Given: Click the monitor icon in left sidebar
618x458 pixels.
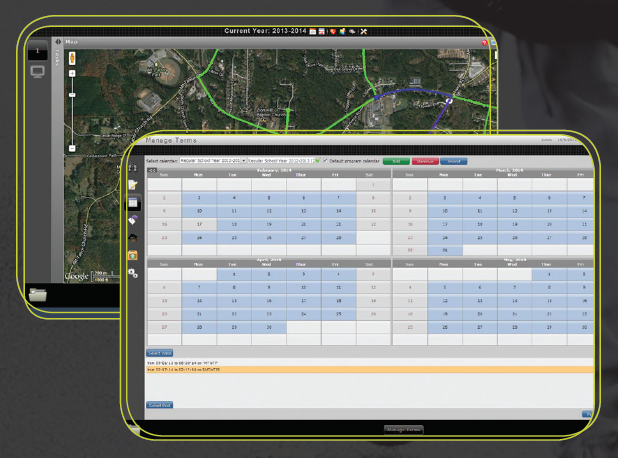Looking at the screenshot, I should (37, 72).
